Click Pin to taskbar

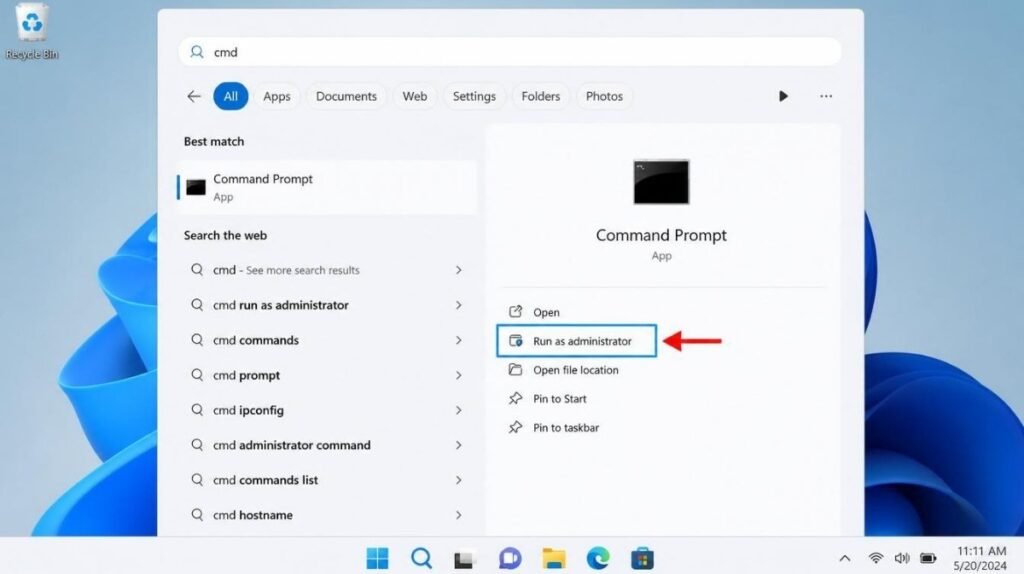554,428
